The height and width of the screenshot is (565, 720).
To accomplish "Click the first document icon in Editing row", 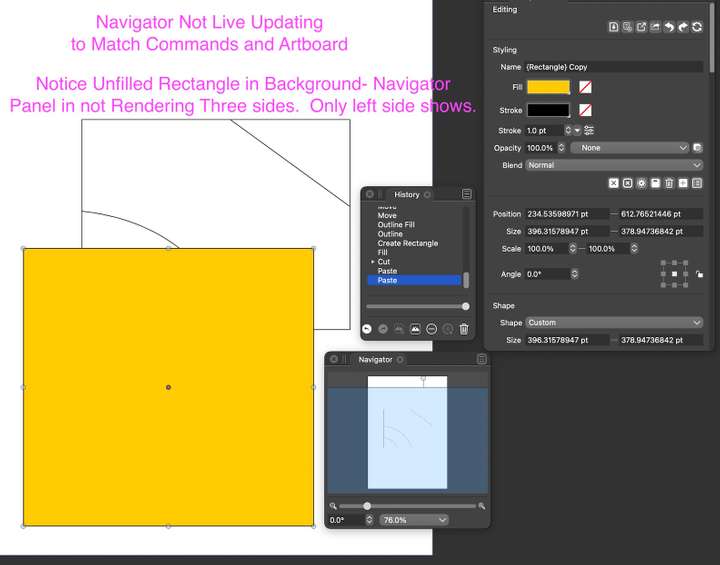I will tap(613, 27).
